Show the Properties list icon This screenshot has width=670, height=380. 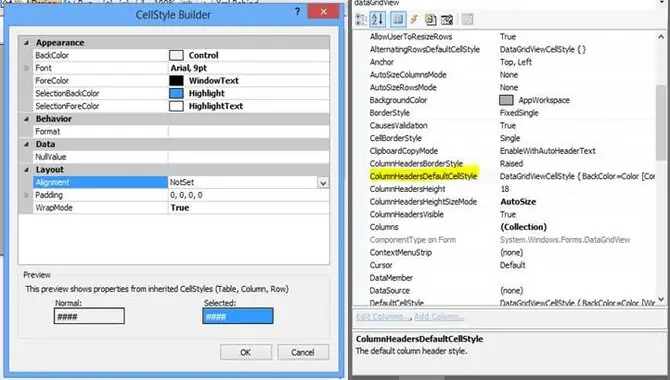pos(398,19)
